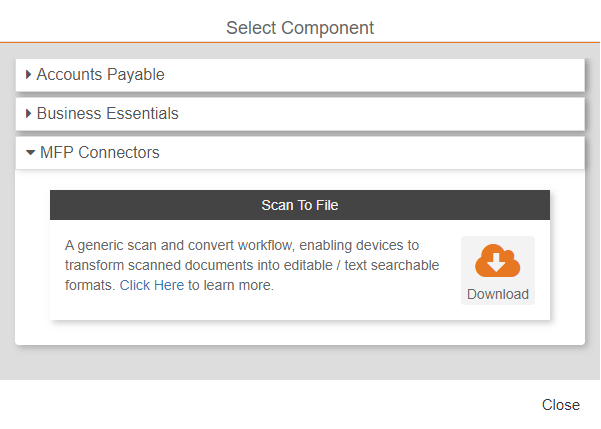Click the orange cloud download icon
Viewport: 601px width, 429px height.
(497, 261)
